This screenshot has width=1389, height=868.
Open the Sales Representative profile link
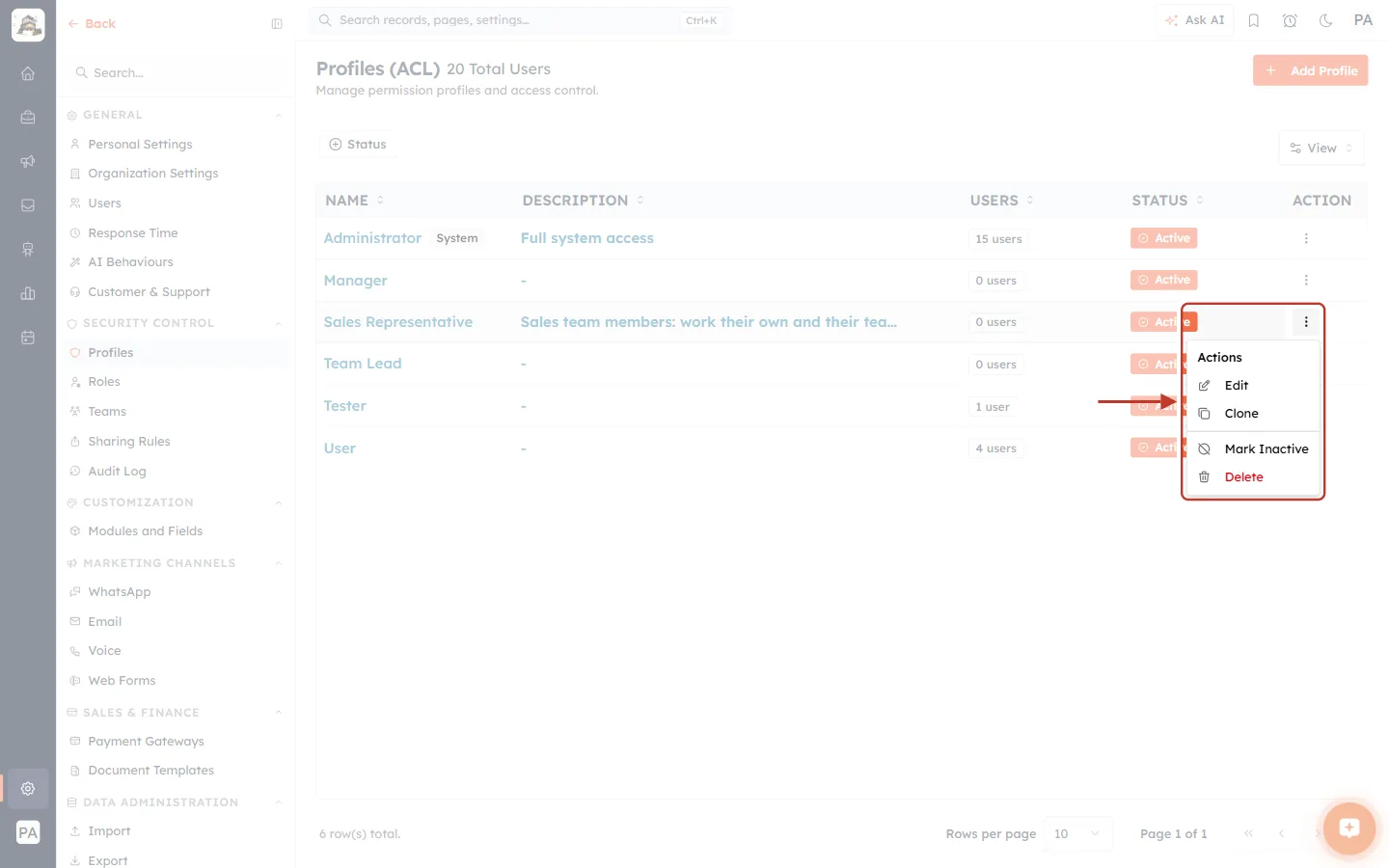(x=397, y=322)
